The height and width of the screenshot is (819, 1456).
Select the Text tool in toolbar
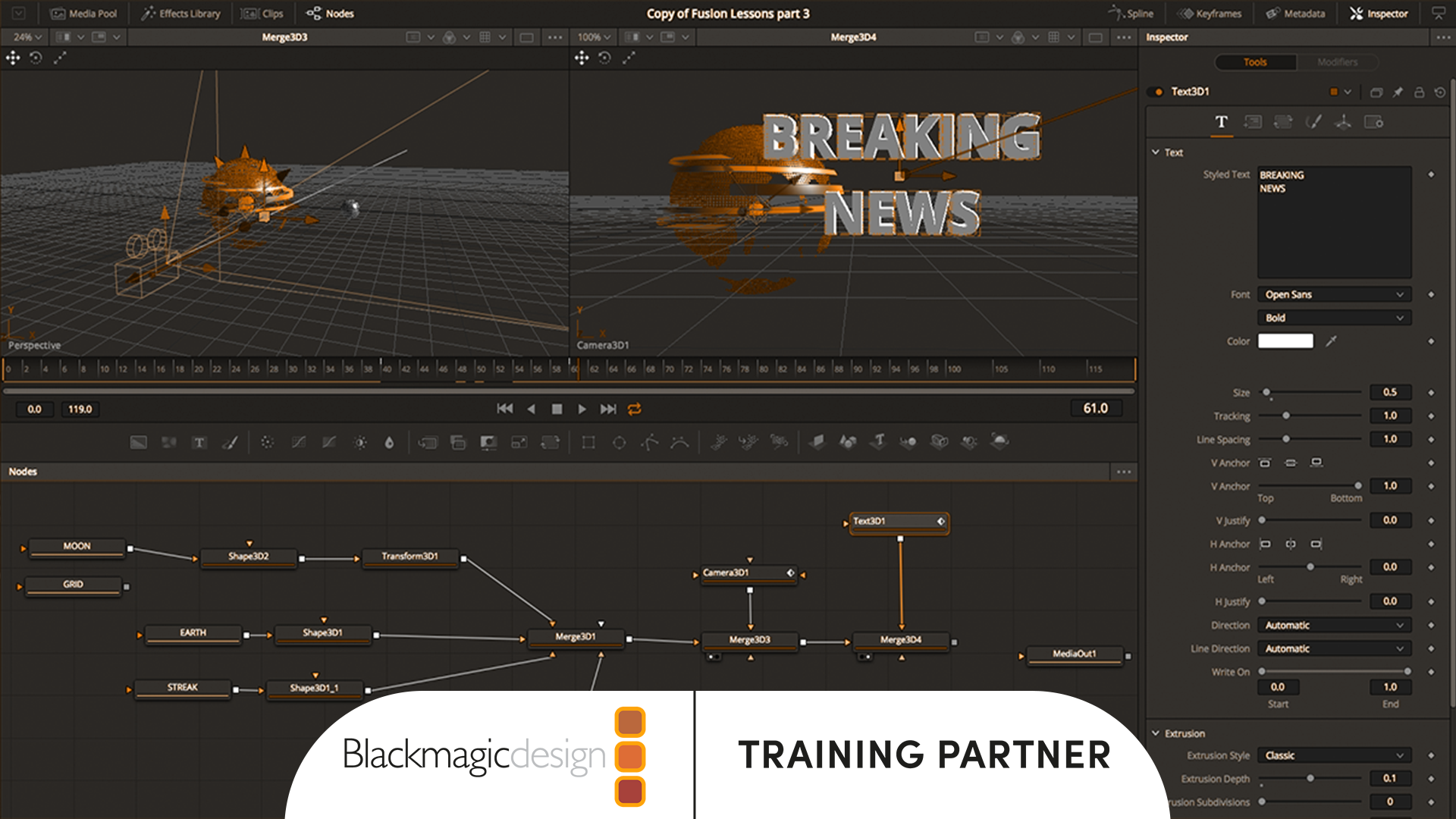(199, 442)
